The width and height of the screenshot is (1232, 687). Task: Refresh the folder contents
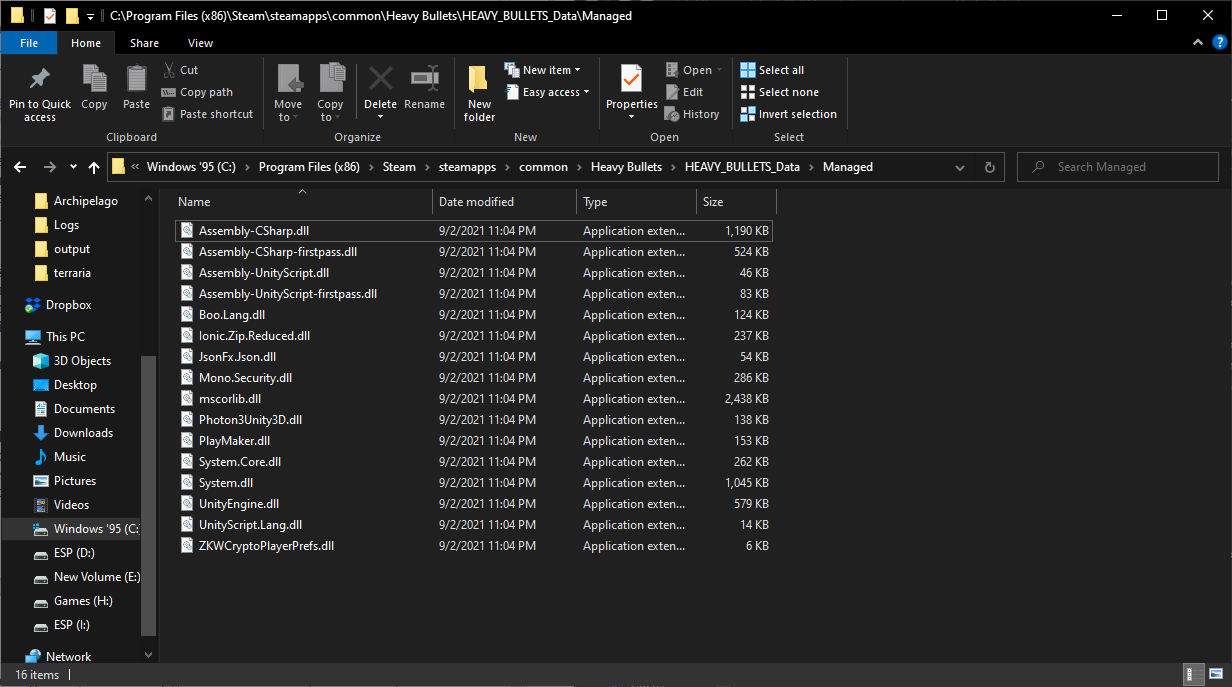point(989,167)
